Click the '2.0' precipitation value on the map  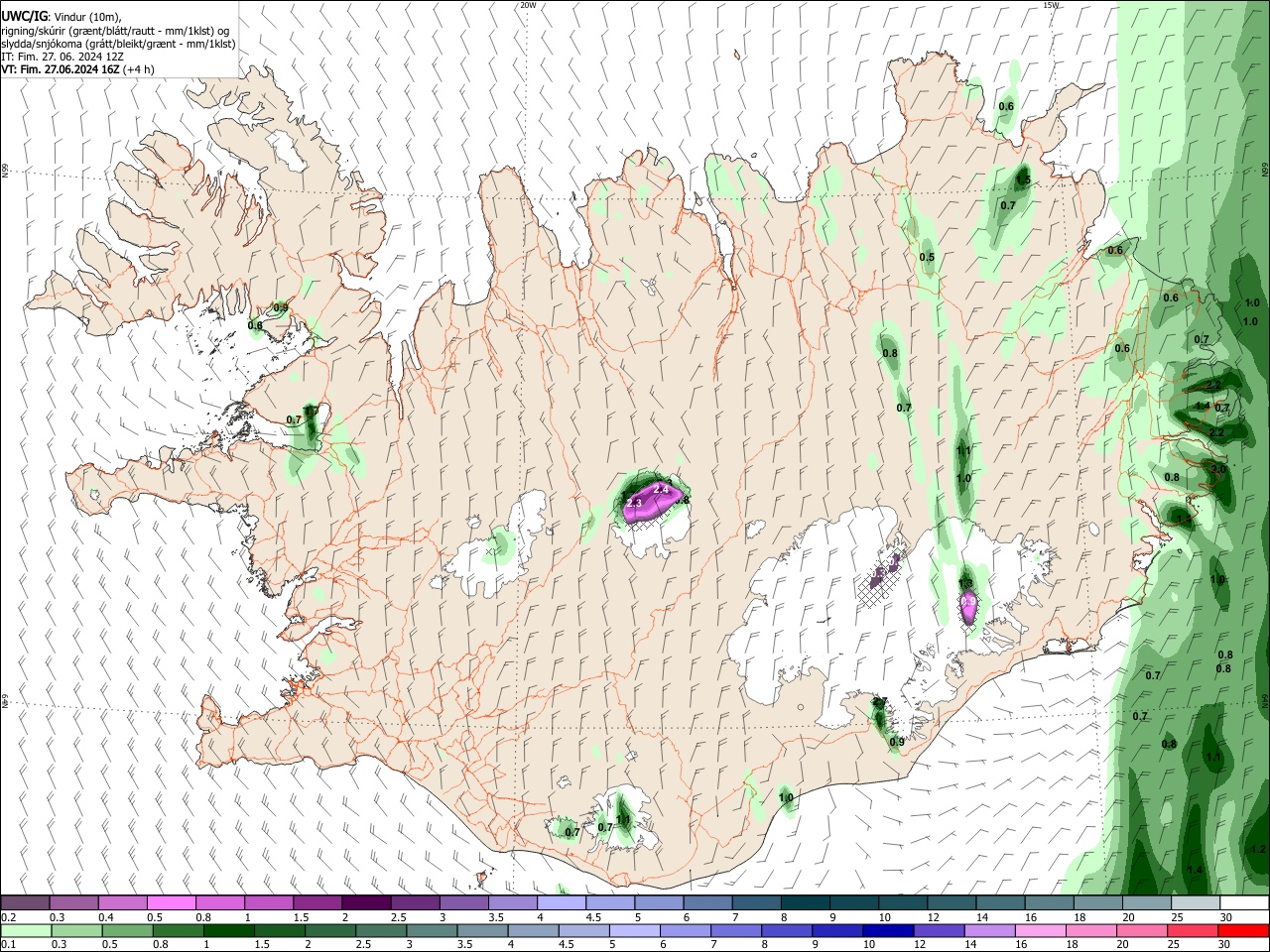[1218, 468]
